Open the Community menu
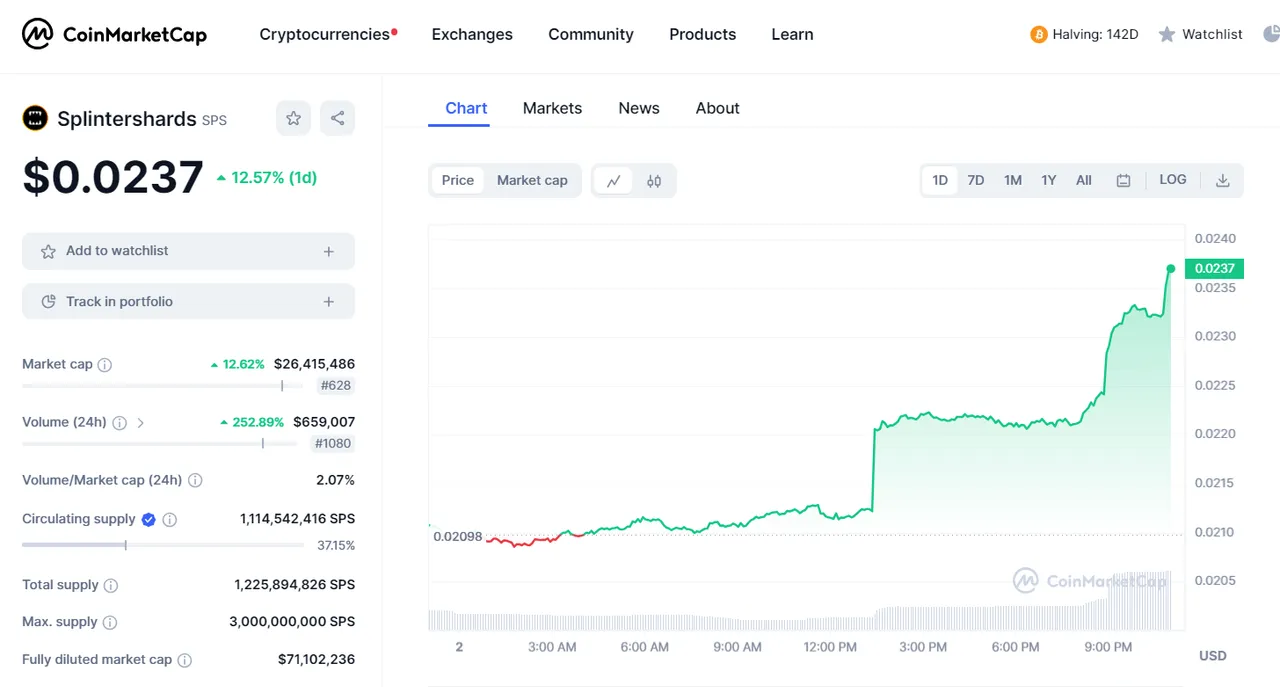 [591, 34]
